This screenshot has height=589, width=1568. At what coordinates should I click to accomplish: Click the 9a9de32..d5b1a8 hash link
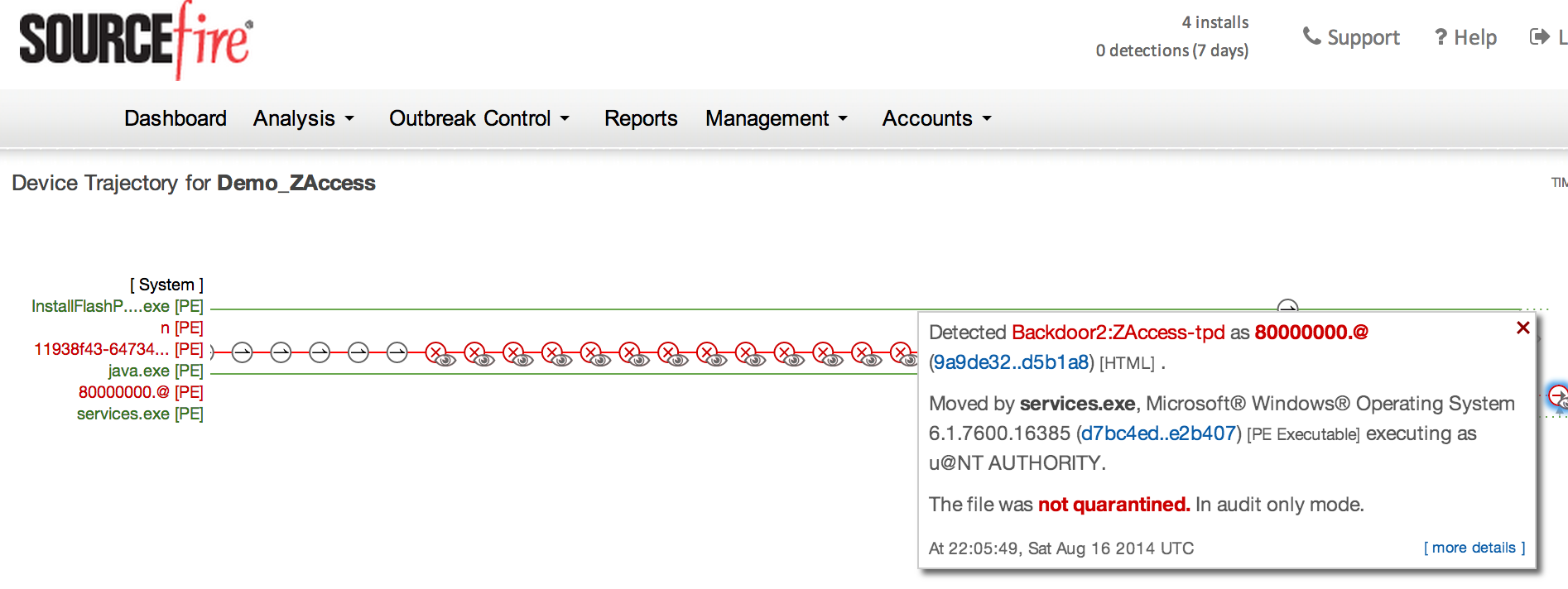pyautogui.click(x=1011, y=362)
